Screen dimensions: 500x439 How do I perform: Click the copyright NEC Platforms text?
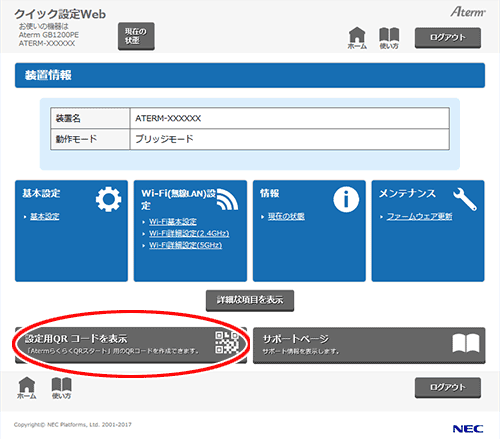point(73,425)
